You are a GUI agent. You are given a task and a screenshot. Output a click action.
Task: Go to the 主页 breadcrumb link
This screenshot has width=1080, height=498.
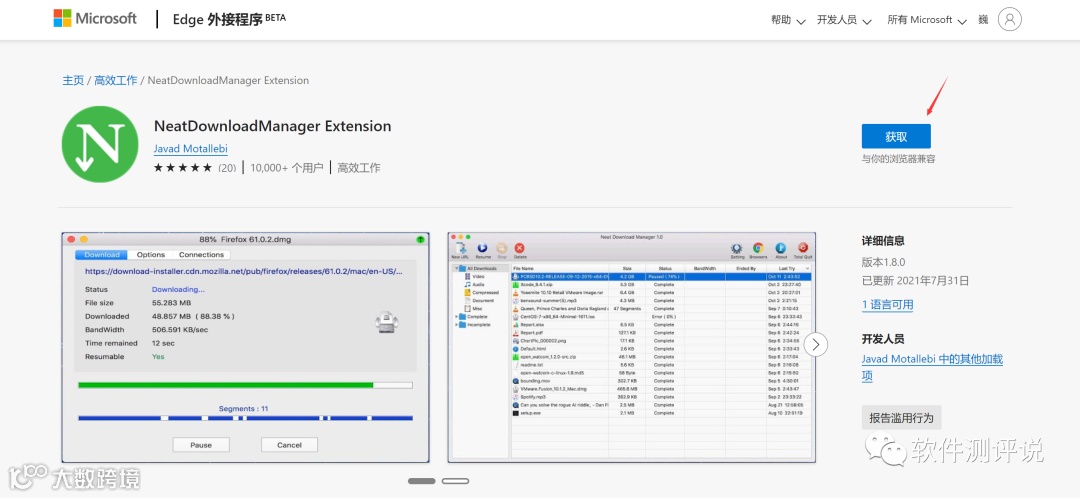[73, 81]
